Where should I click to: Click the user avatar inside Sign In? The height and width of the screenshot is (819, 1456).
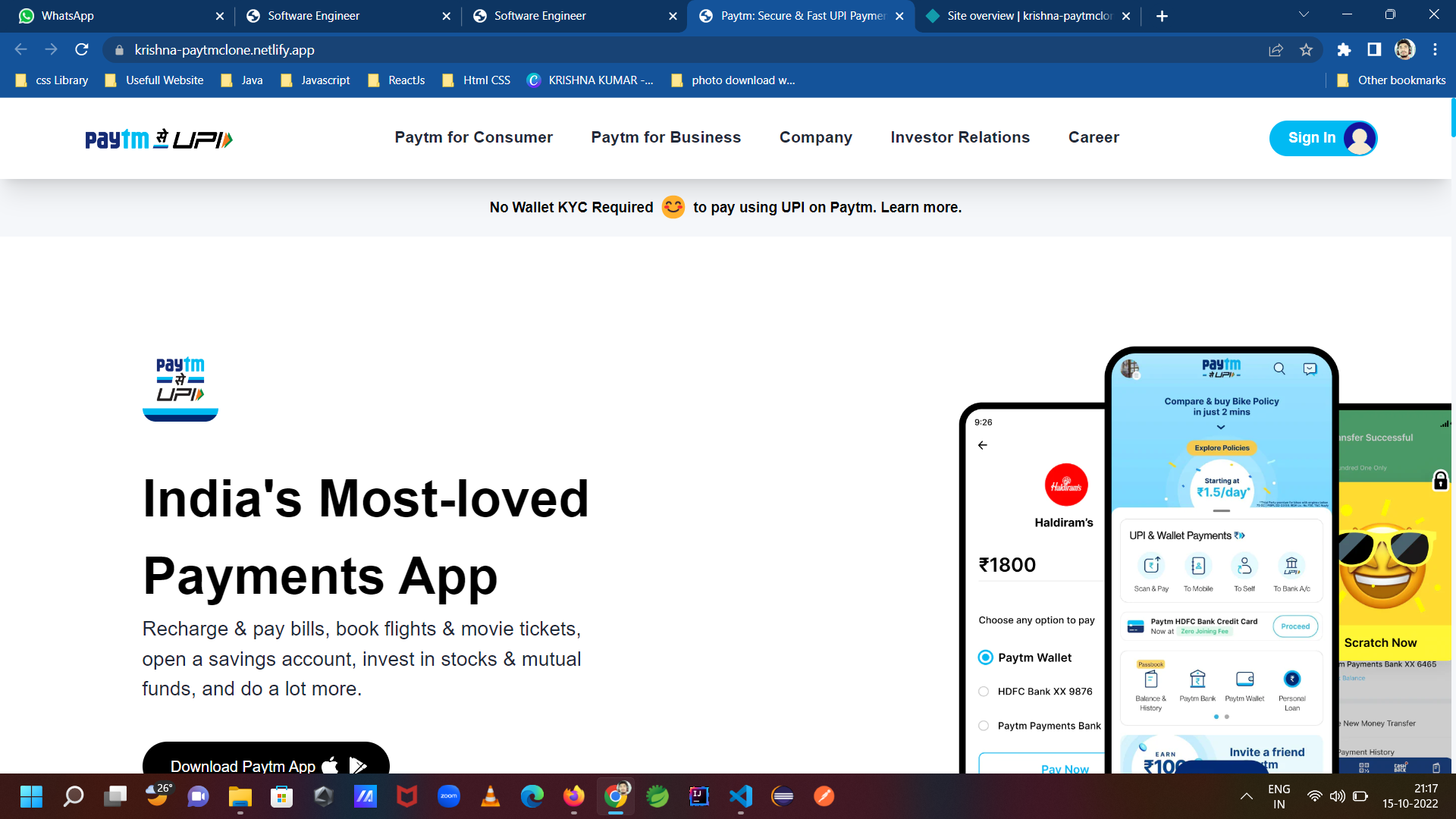tap(1359, 138)
